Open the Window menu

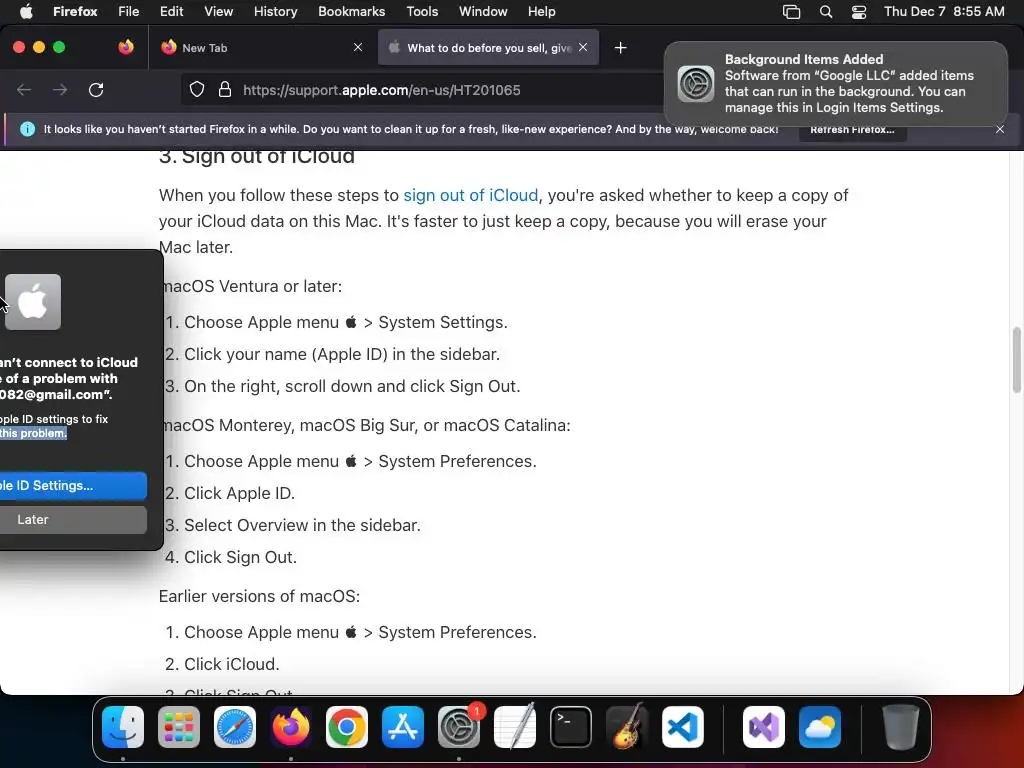483,12
